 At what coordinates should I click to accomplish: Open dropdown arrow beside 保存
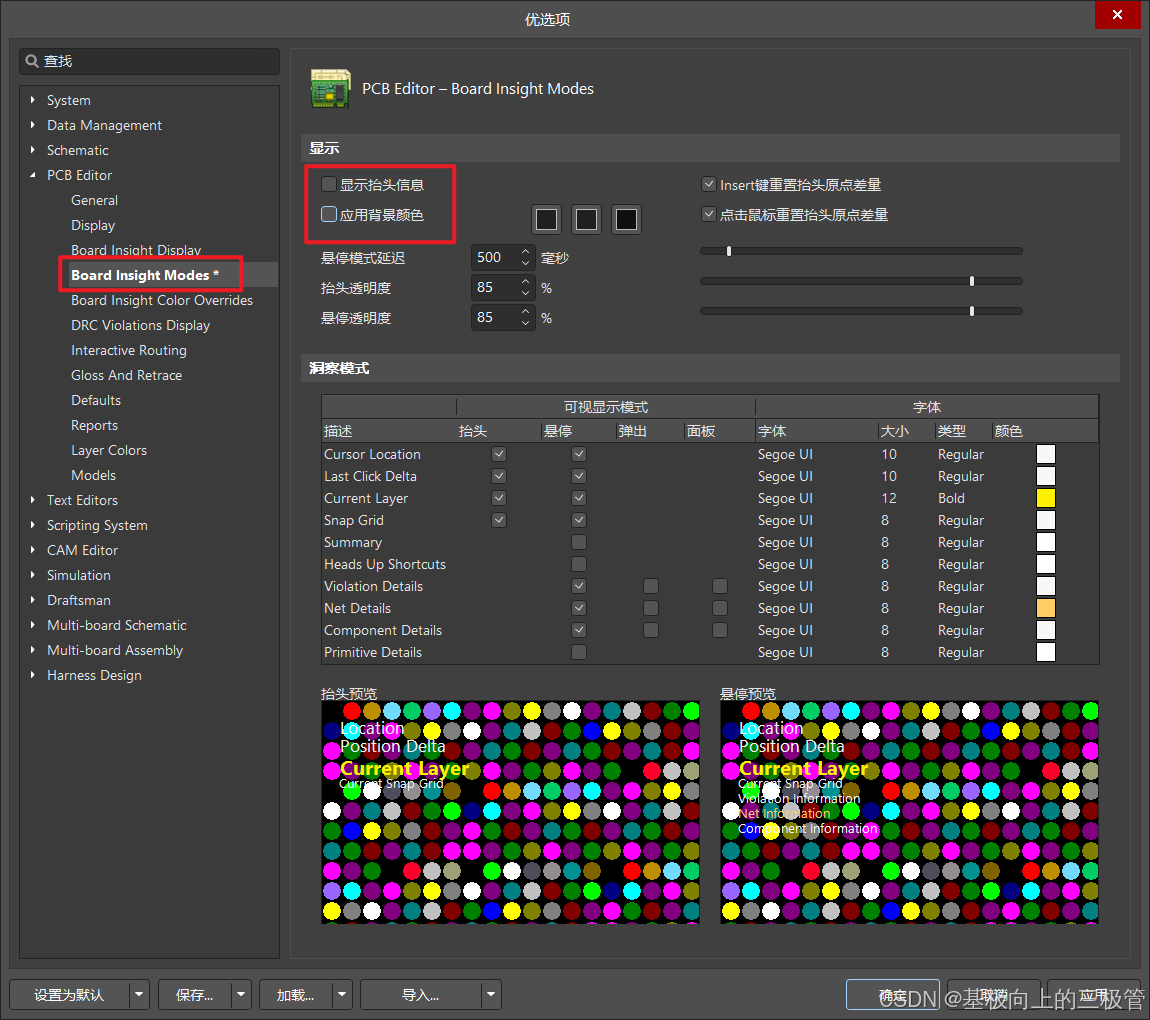tap(241, 995)
